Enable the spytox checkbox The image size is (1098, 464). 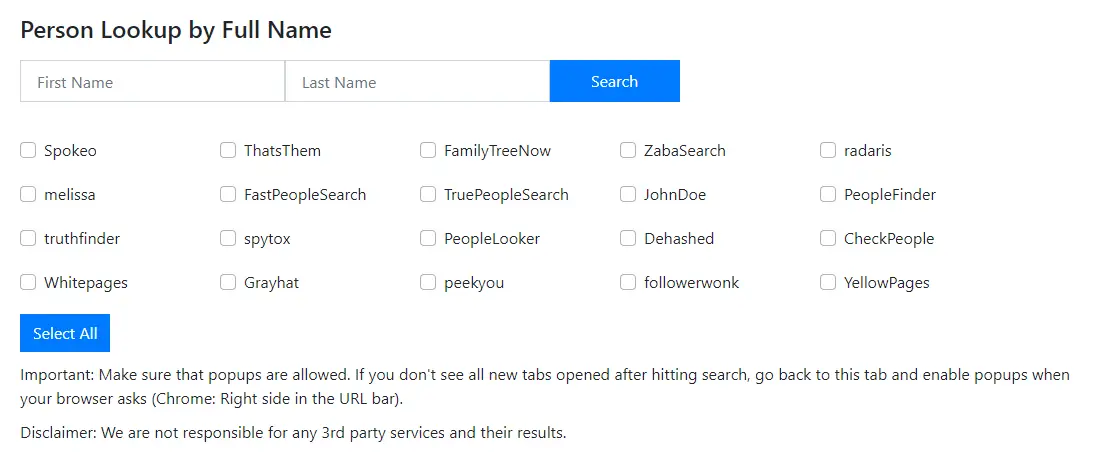(228, 239)
